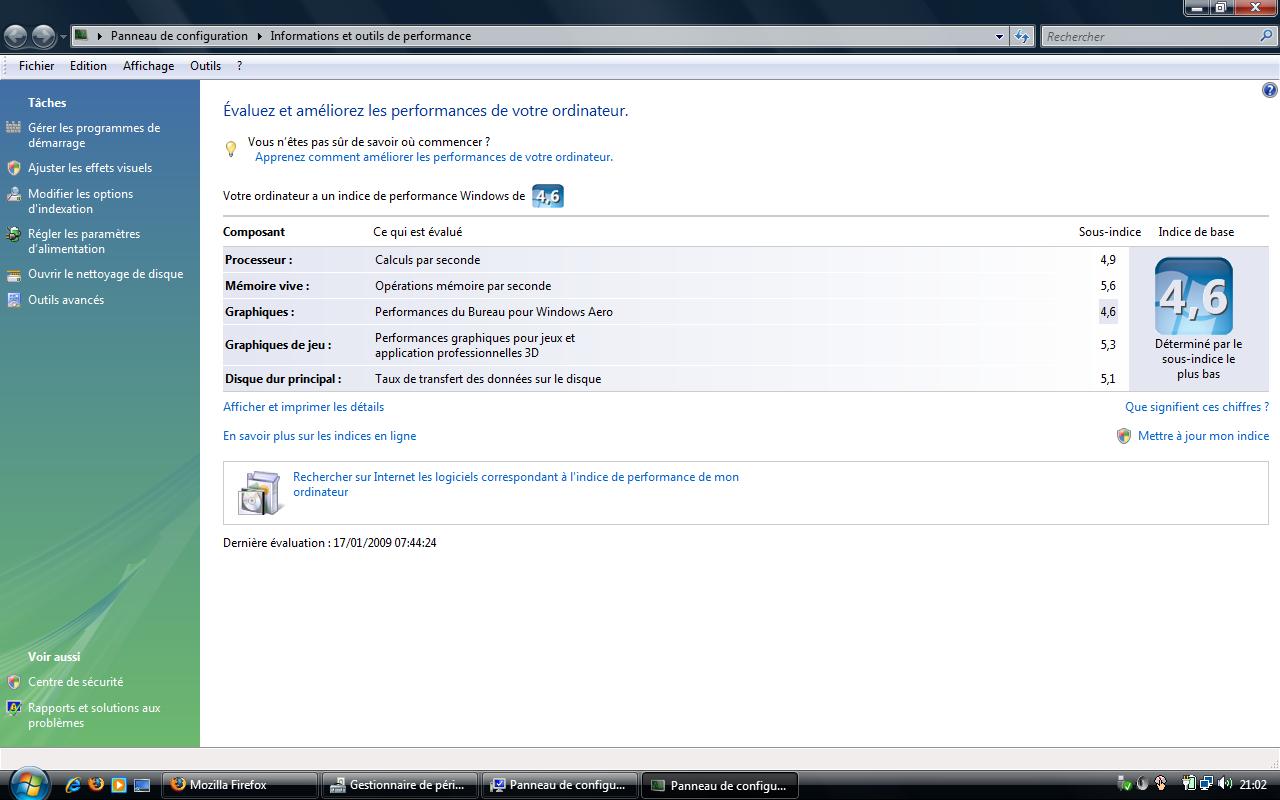The image size is (1280, 800).
Task: Open Ouvrir le nettoyage de disque
Action: click(x=105, y=274)
